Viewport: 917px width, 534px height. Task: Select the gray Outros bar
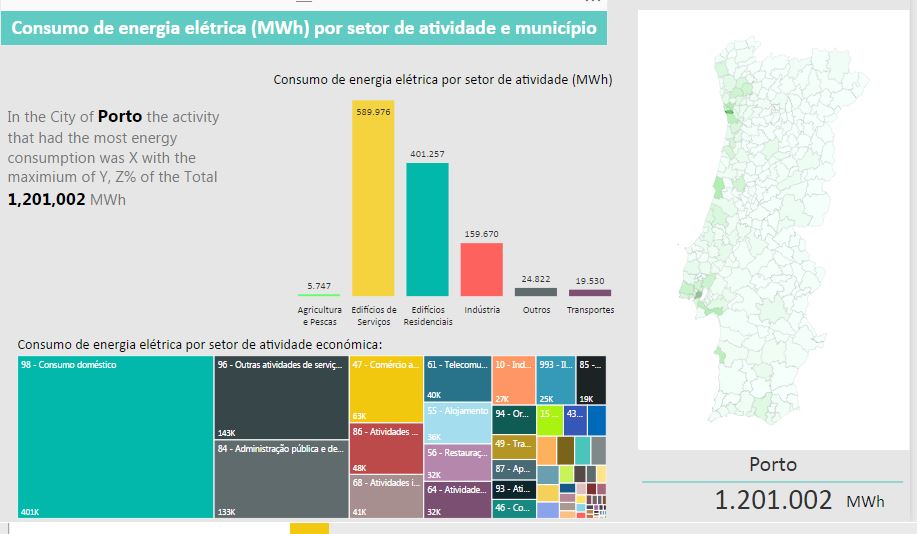[x=536, y=292]
